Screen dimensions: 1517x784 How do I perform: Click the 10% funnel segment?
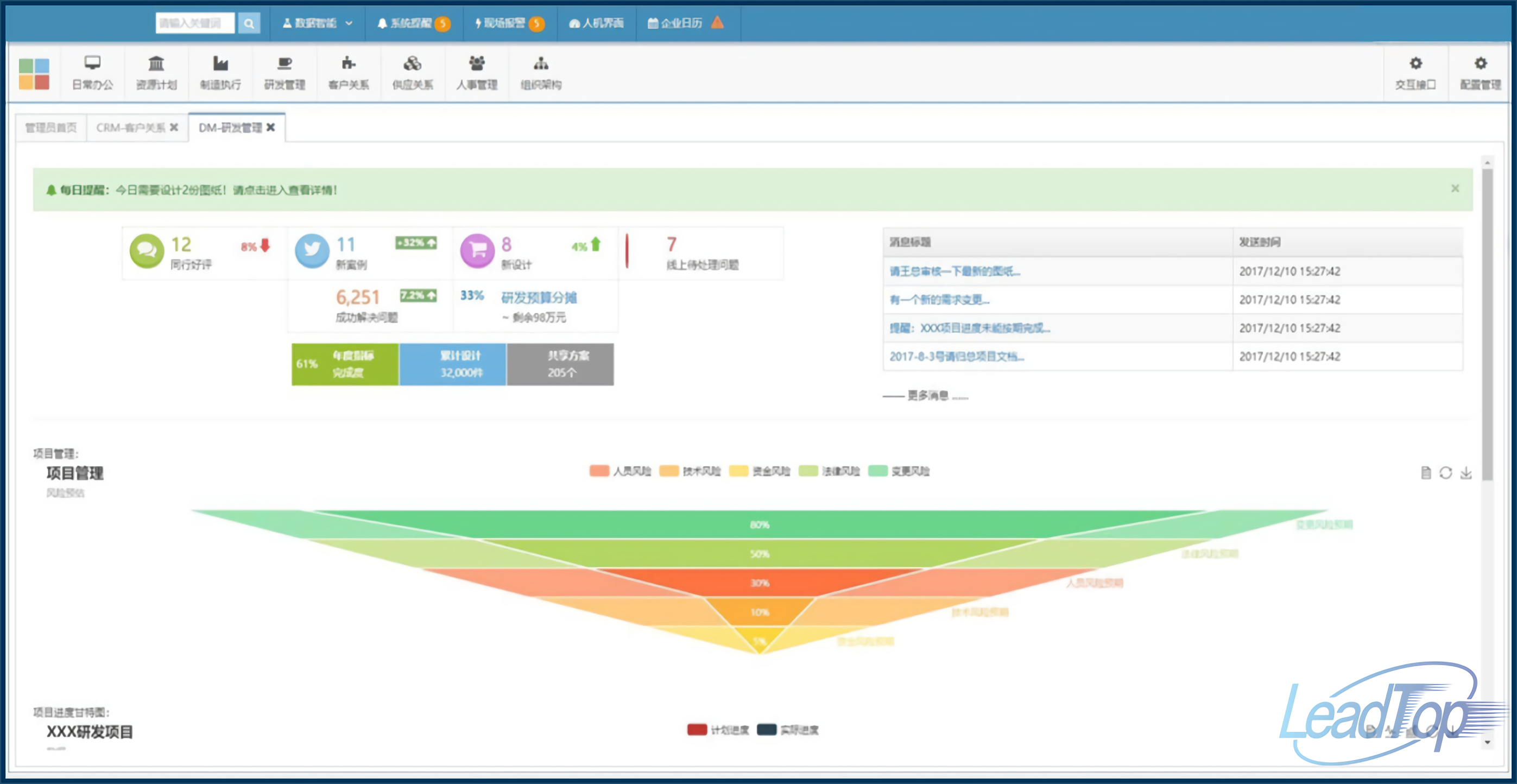pos(760,612)
